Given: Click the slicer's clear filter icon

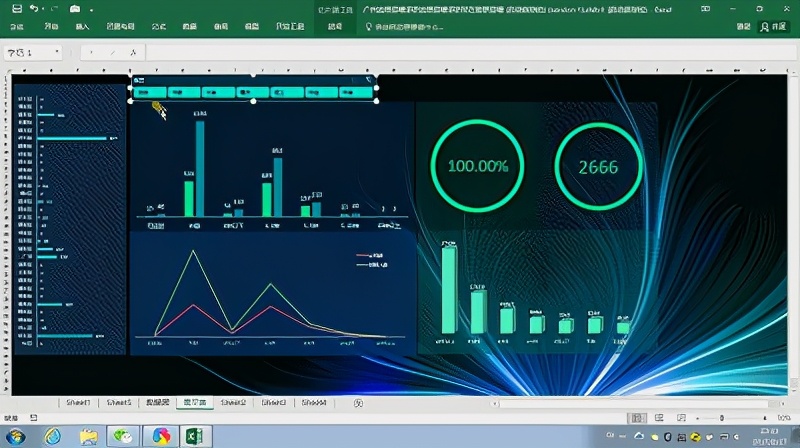Looking at the screenshot, I should [x=368, y=80].
